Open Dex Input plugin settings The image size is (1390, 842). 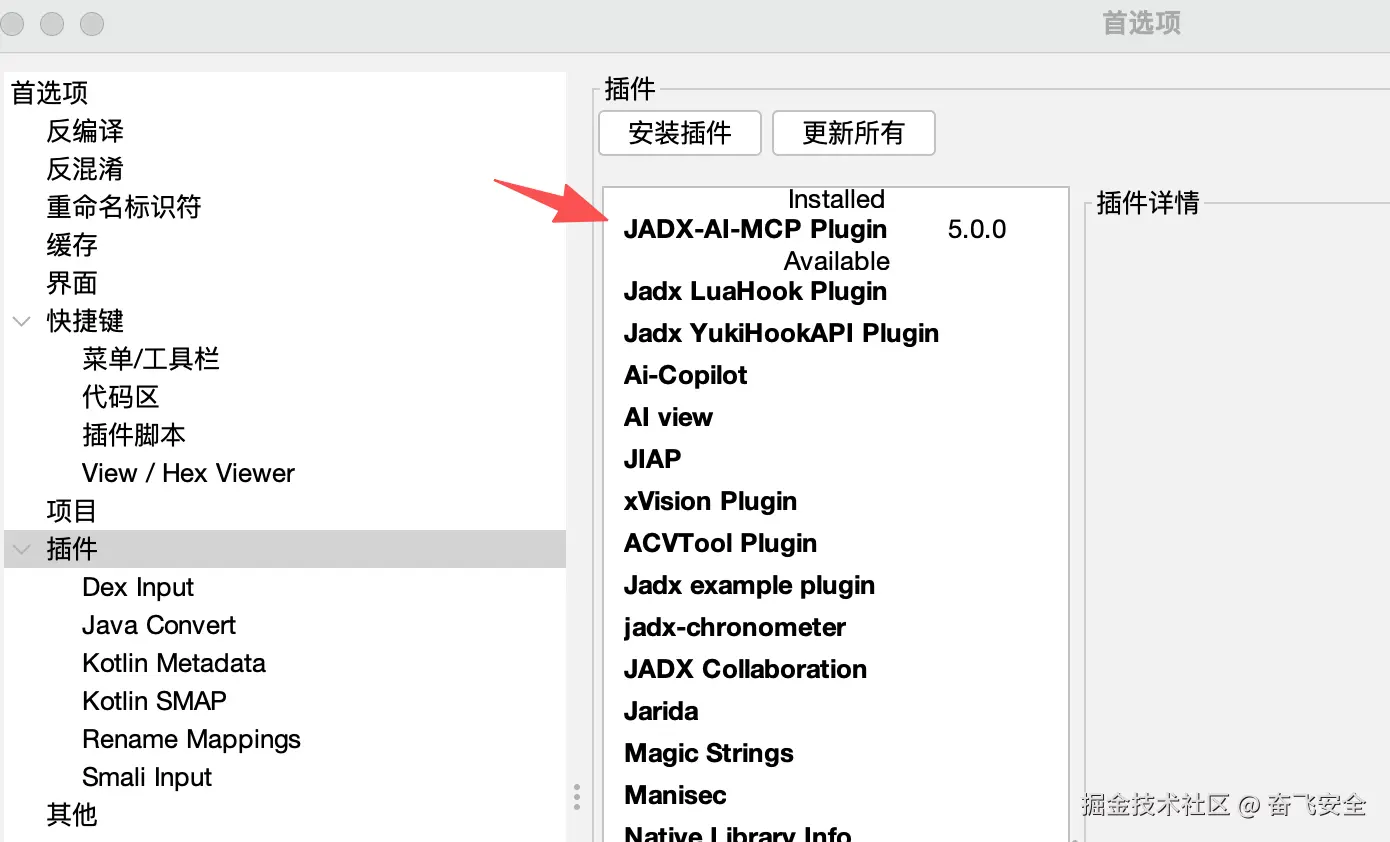pyautogui.click(x=138, y=587)
